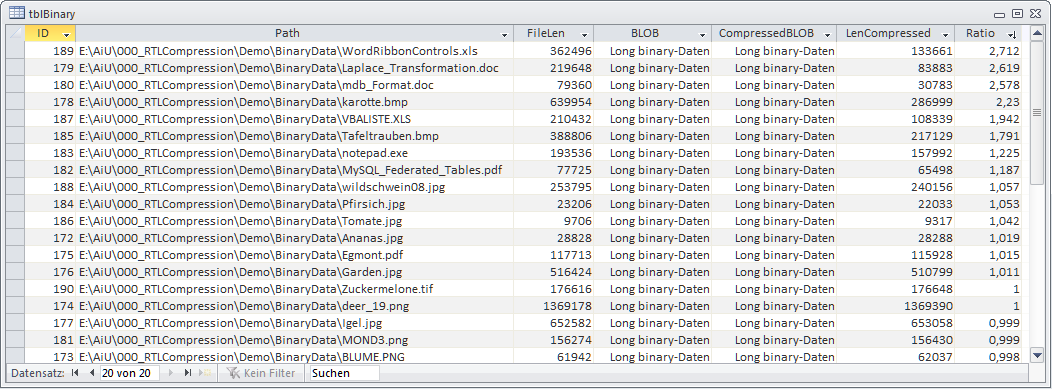Click the Ratio value 2,712
Viewport: 1052px width, 389px height.
(1004, 51)
